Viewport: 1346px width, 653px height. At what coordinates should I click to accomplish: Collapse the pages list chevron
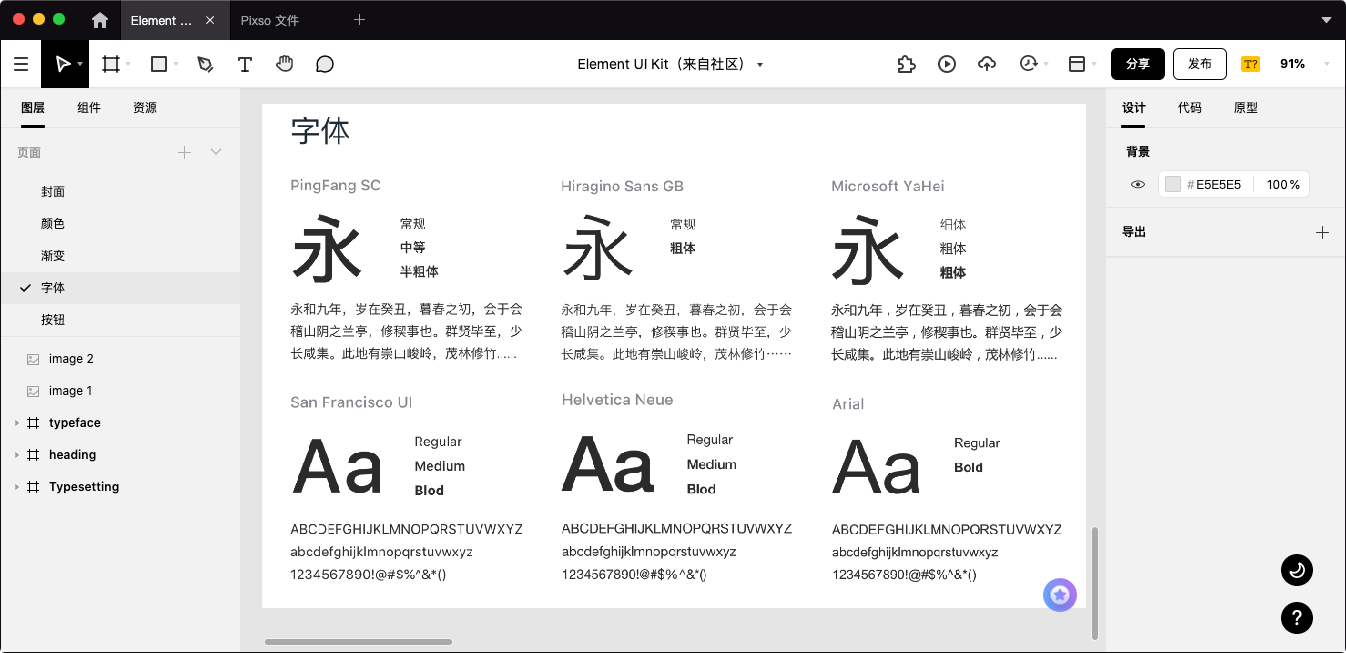click(x=216, y=152)
